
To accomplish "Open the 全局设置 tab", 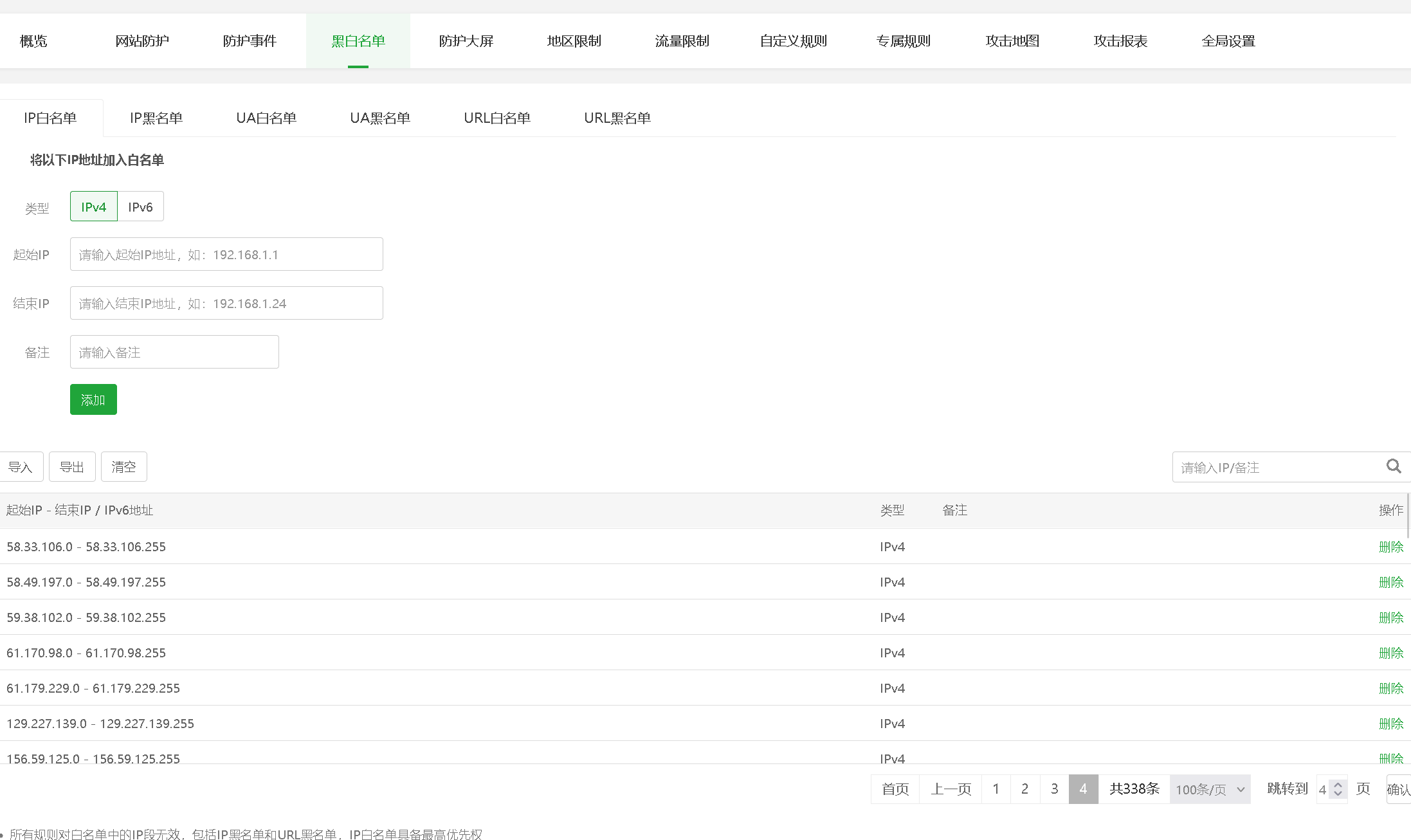I will [x=1229, y=41].
